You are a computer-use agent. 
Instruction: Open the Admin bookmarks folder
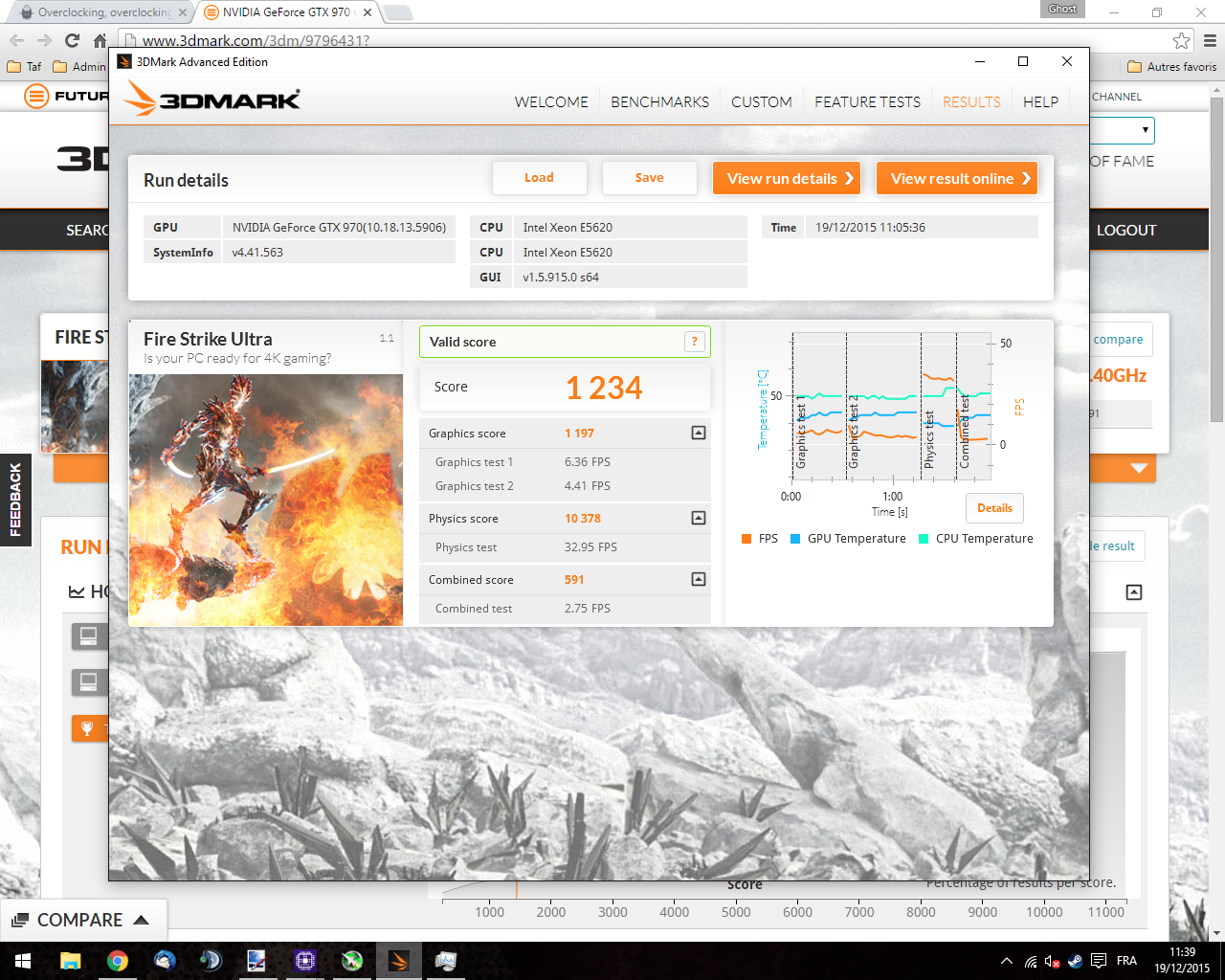tap(78, 67)
